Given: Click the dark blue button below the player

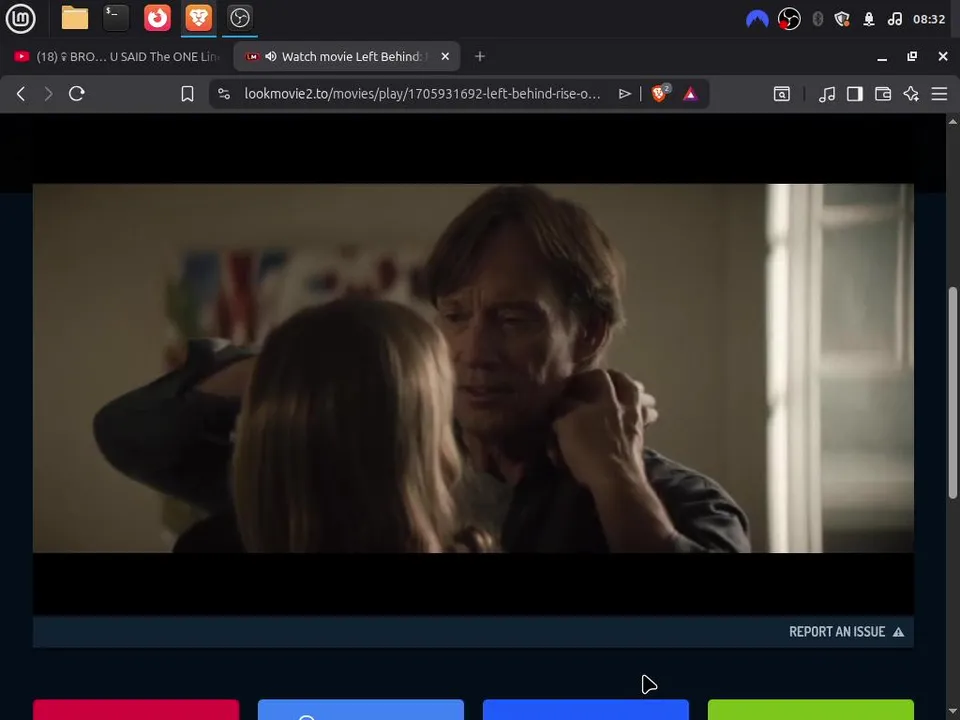Looking at the screenshot, I should (586, 710).
